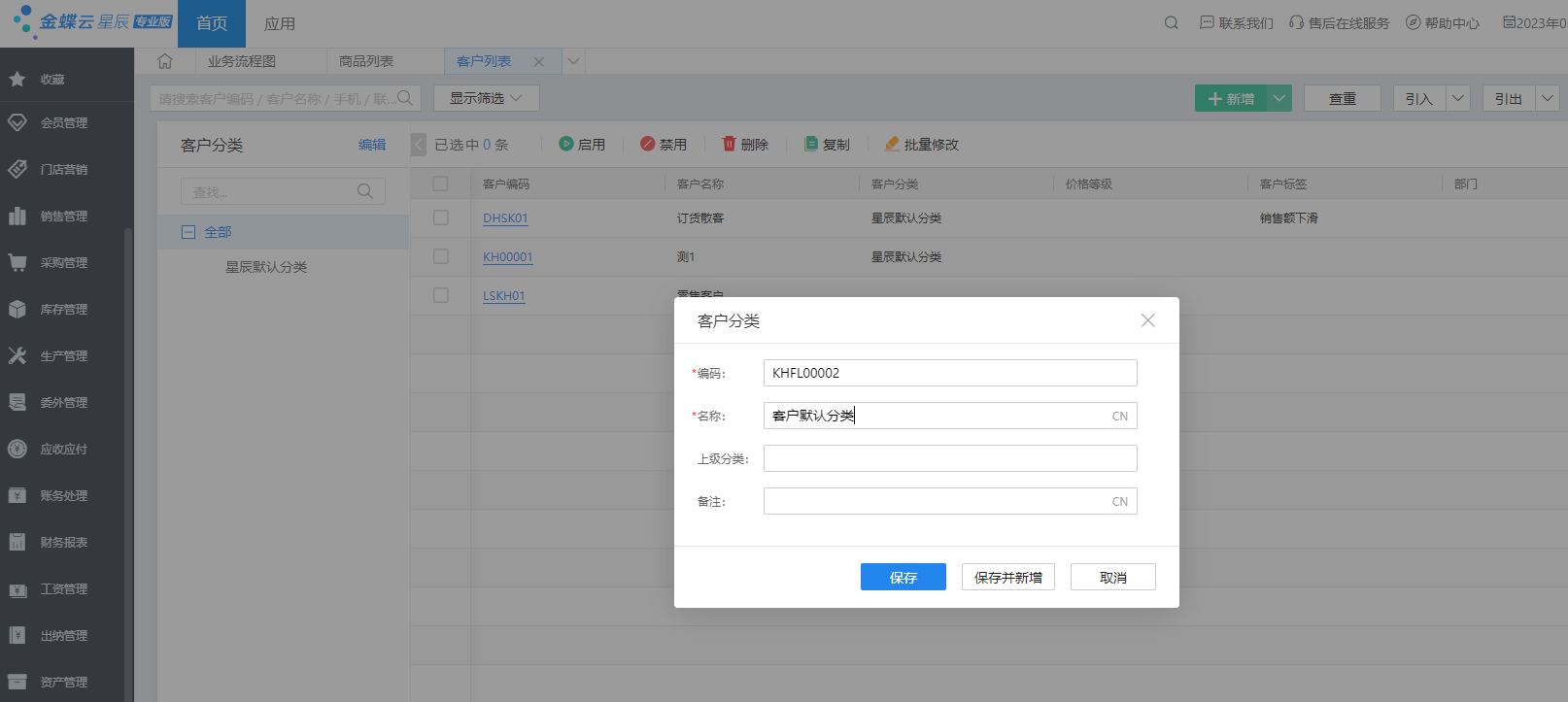
Task: Click the home icon in tab bar
Action: [165, 61]
